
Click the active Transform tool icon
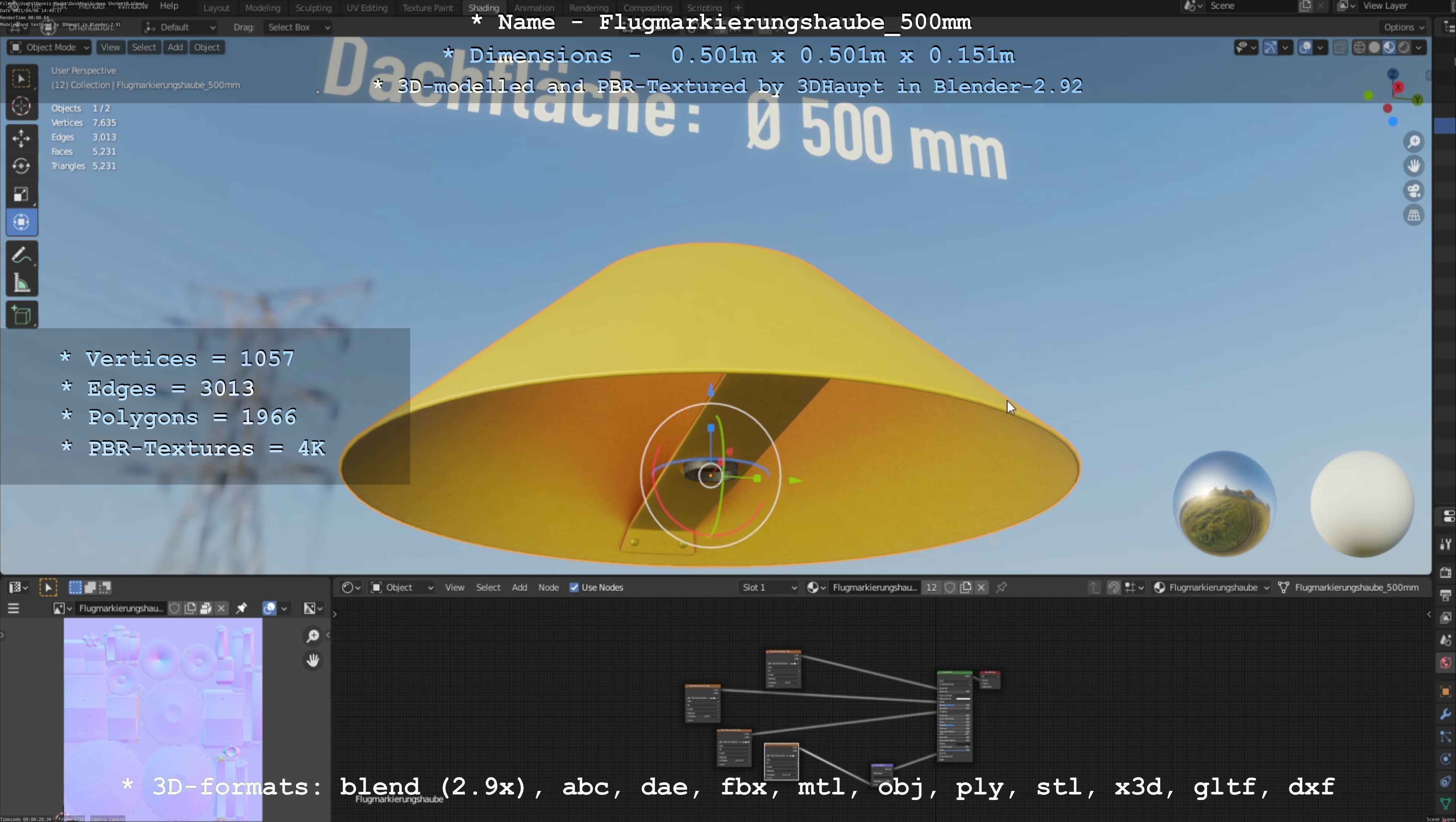point(21,222)
